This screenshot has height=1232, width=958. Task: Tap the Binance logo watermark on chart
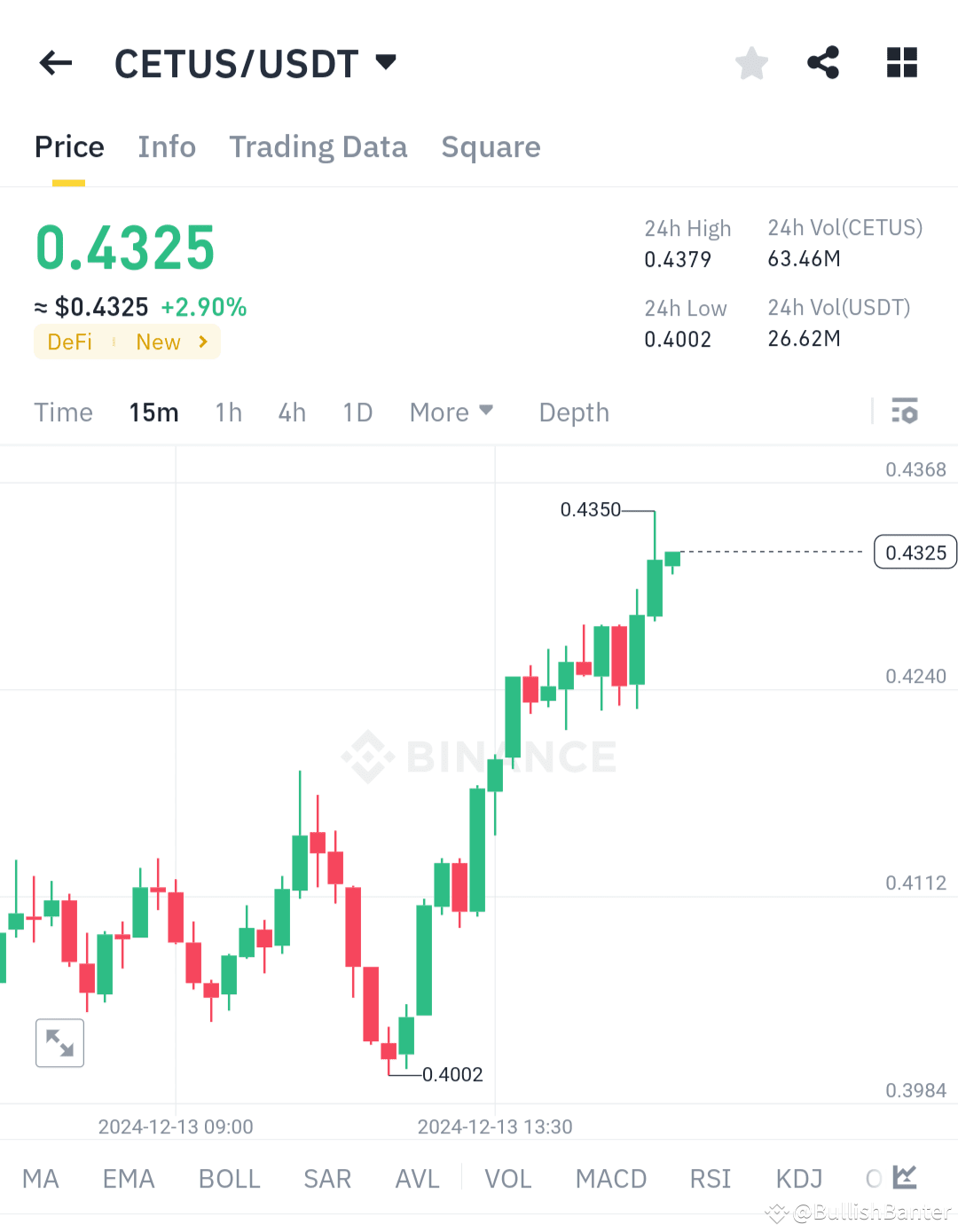coord(479,757)
